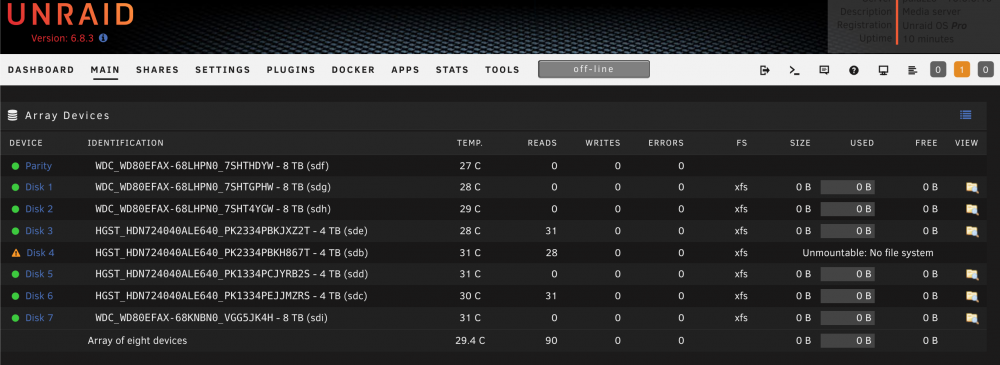Open the Disk 2 link
Image resolution: width=1000 pixels, height=365 pixels.
click(x=39, y=209)
